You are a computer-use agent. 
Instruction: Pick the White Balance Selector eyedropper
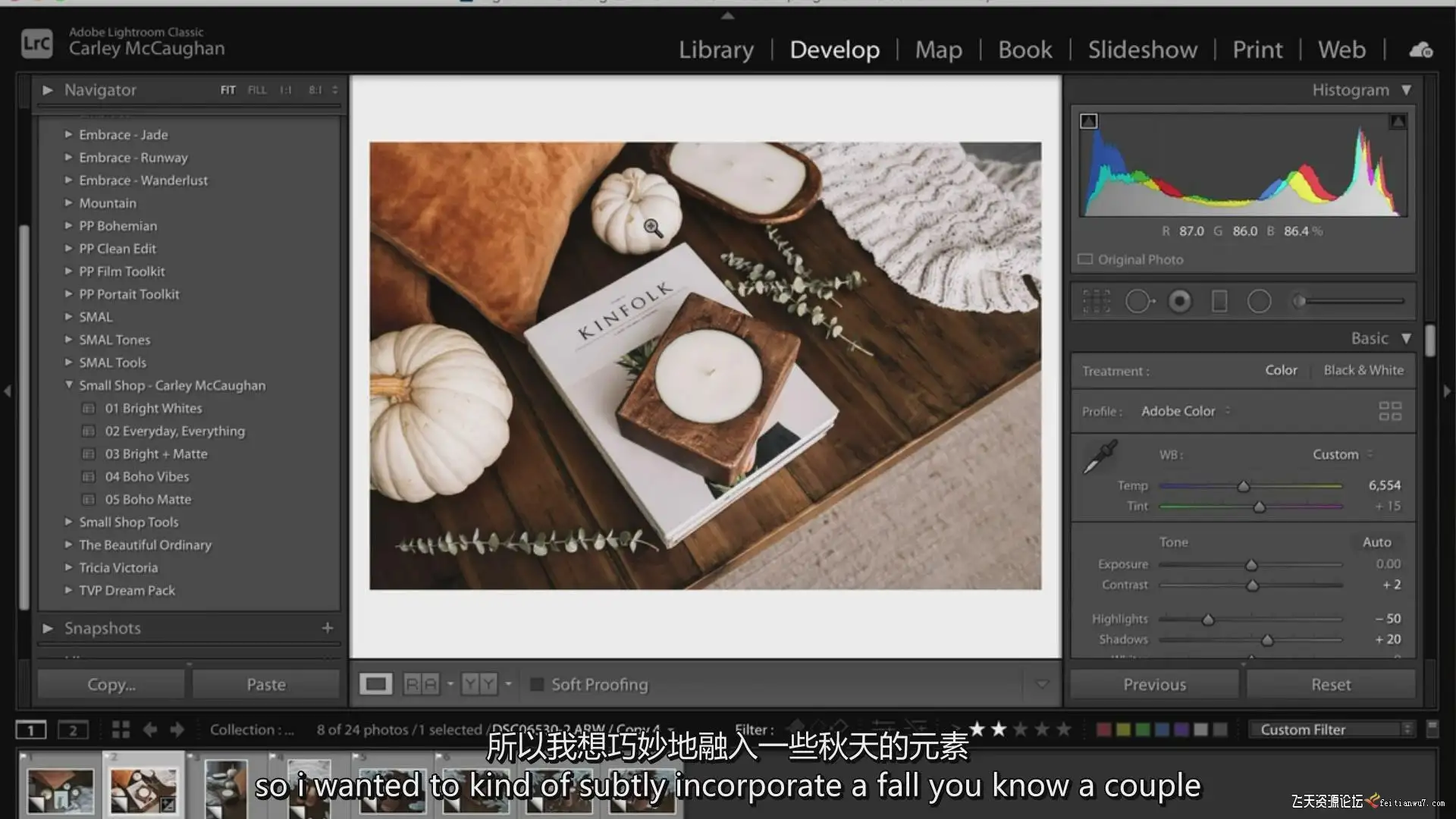pos(1100,457)
